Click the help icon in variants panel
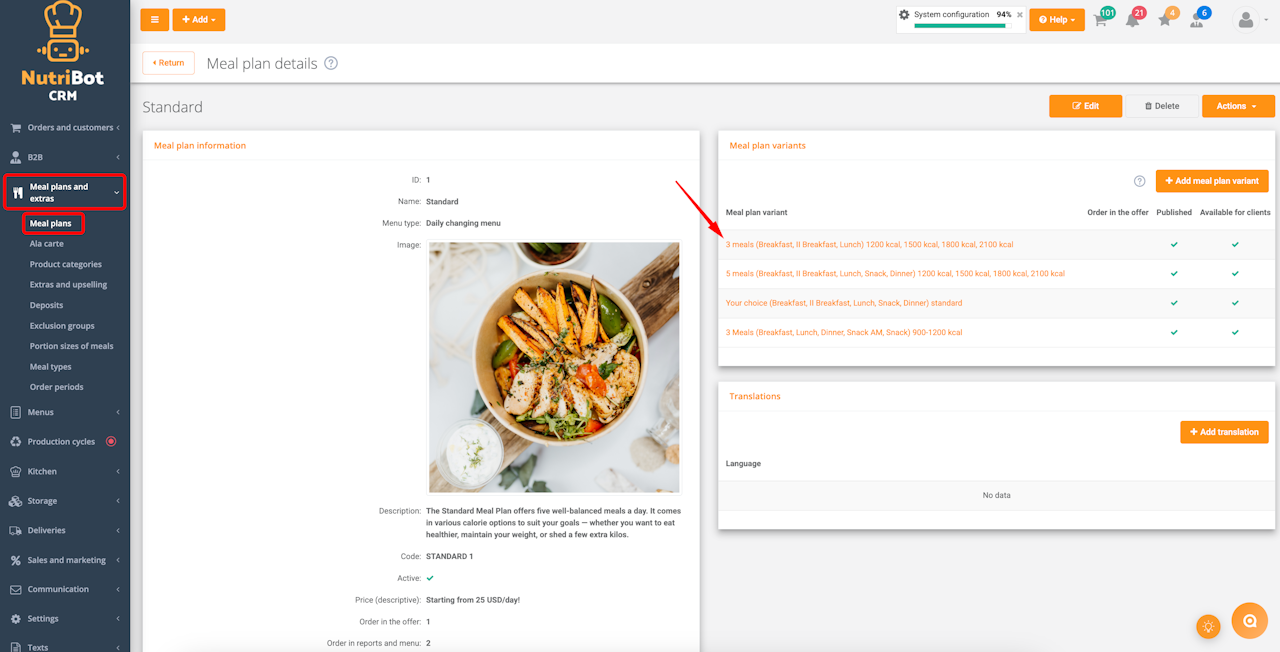1280x652 pixels. (1139, 181)
